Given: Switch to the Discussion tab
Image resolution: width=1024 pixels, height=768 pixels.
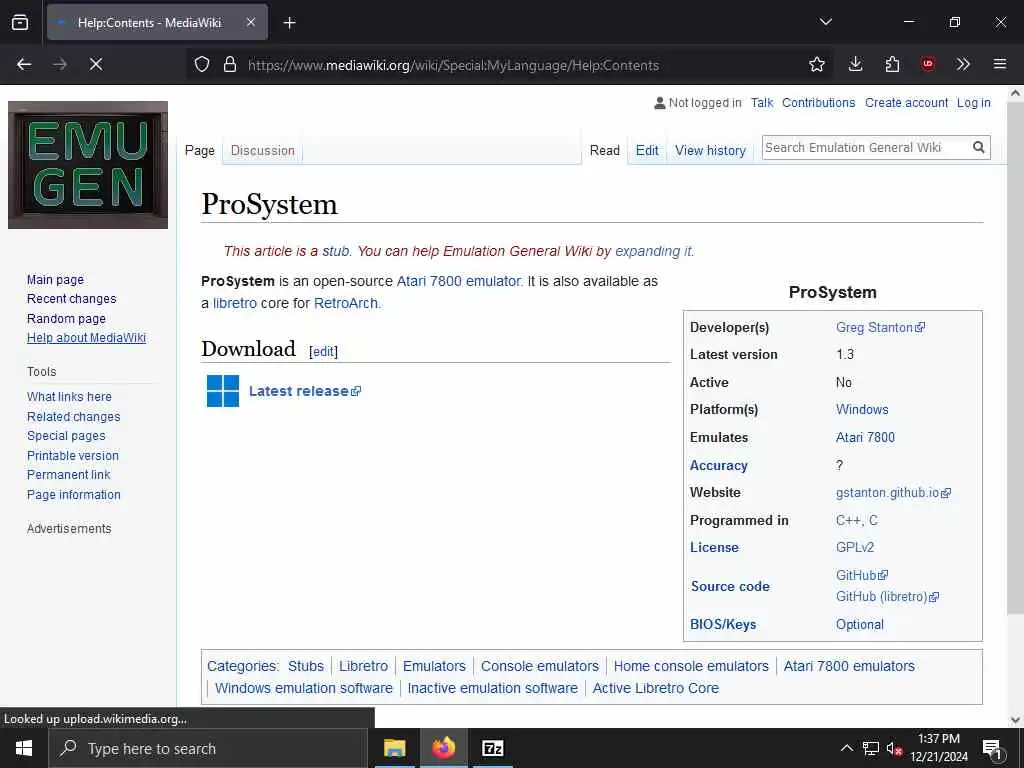Looking at the screenshot, I should 263,151.
